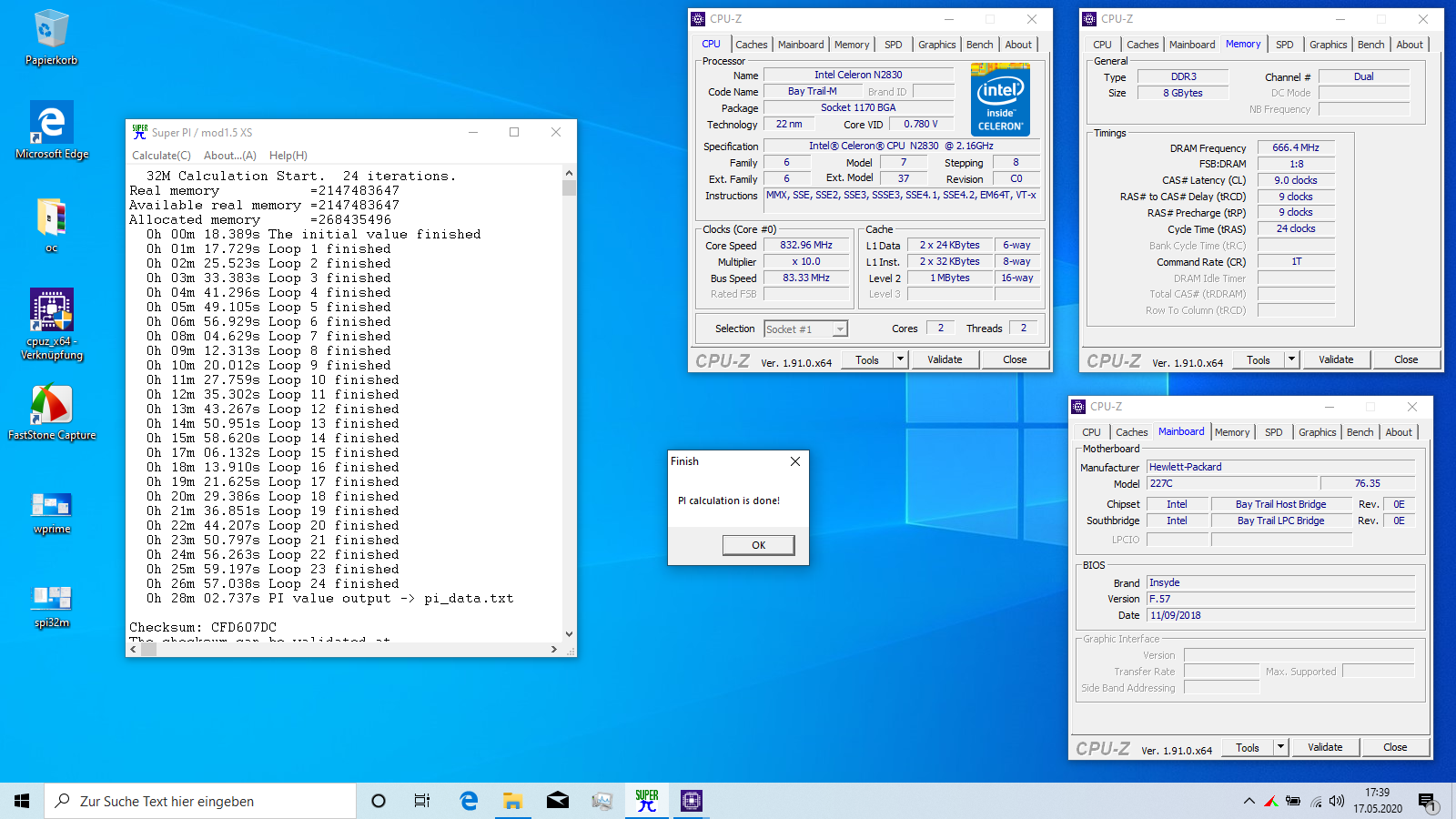Expand the Socket #1 selection dropdown
This screenshot has height=819, width=1456.
841,329
